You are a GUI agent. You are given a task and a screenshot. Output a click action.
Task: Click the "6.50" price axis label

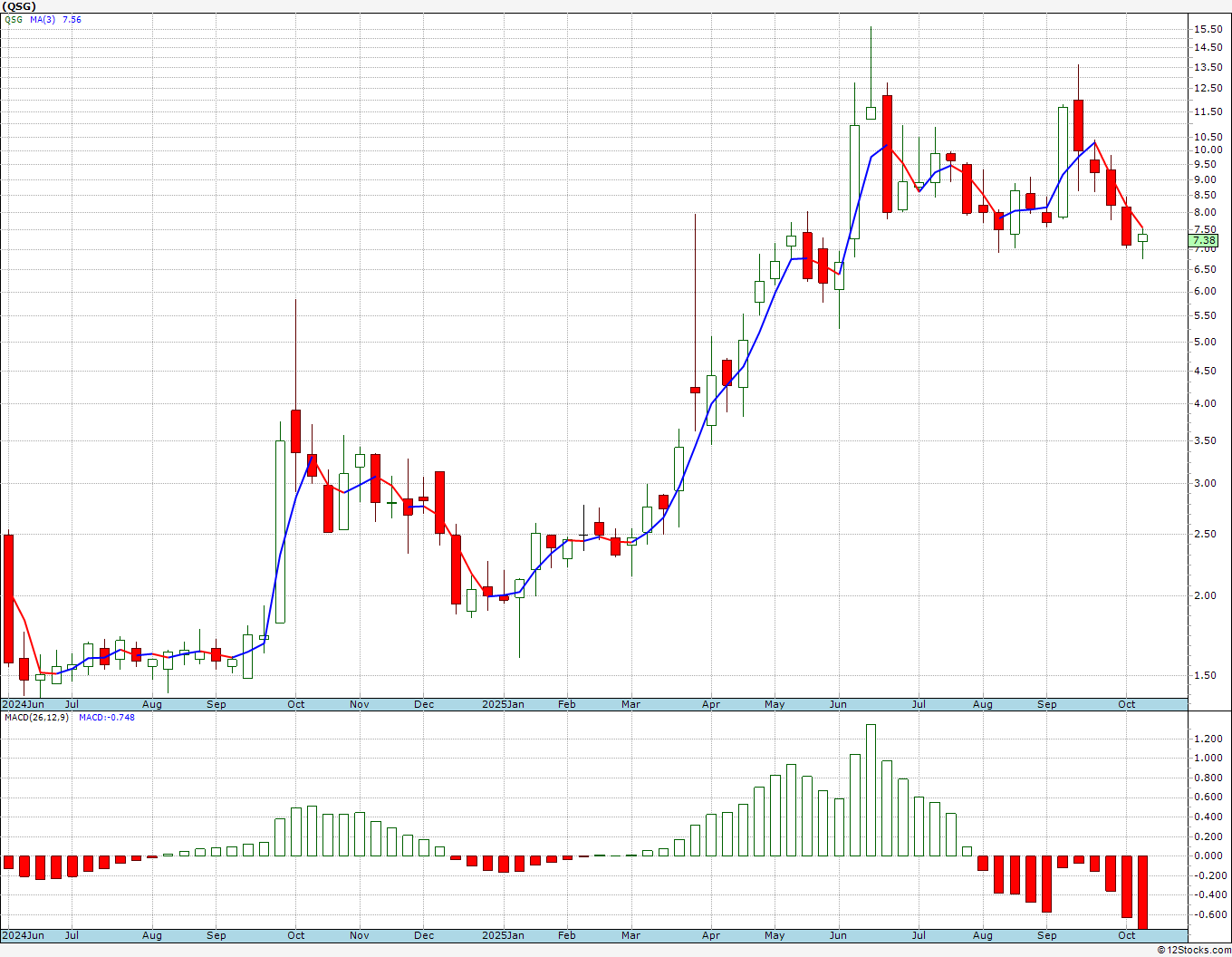[x=1208, y=270]
